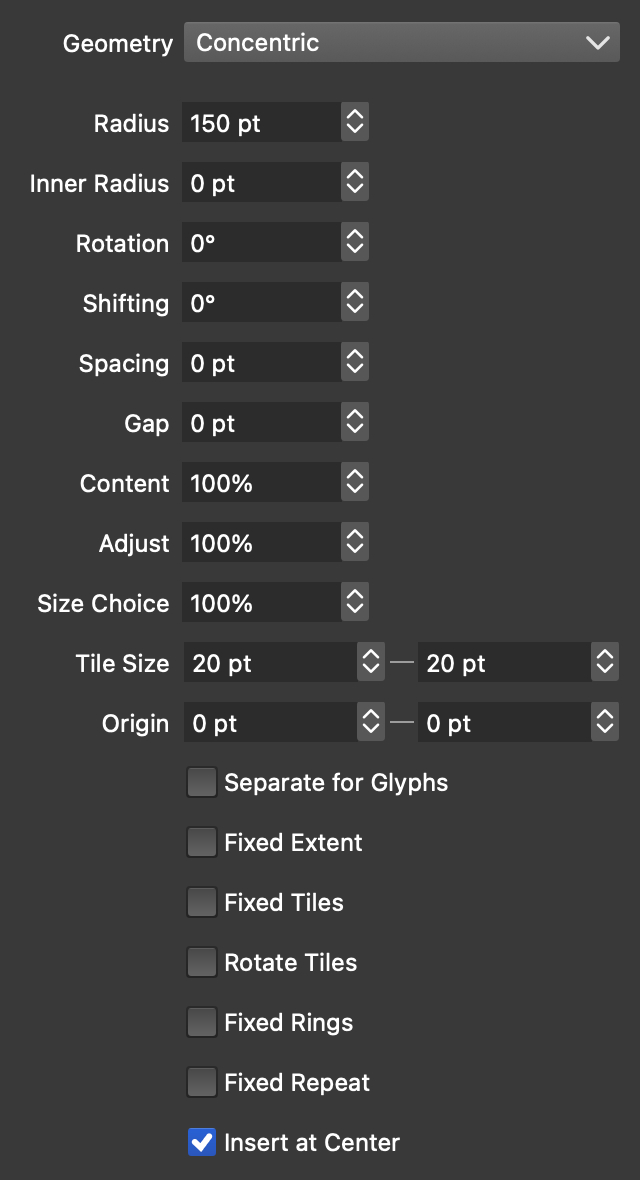Image resolution: width=640 pixels, height=1180 pixels.
Task: Click the Size Choice stepper arrows
Action: 354,603
